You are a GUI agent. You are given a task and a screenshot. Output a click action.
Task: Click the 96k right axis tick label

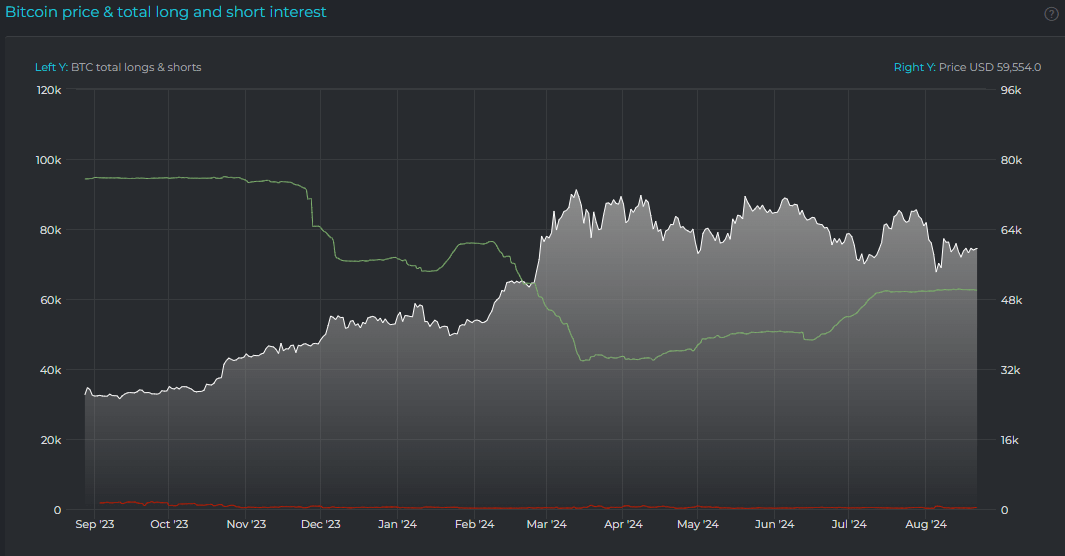point(1010,90)
